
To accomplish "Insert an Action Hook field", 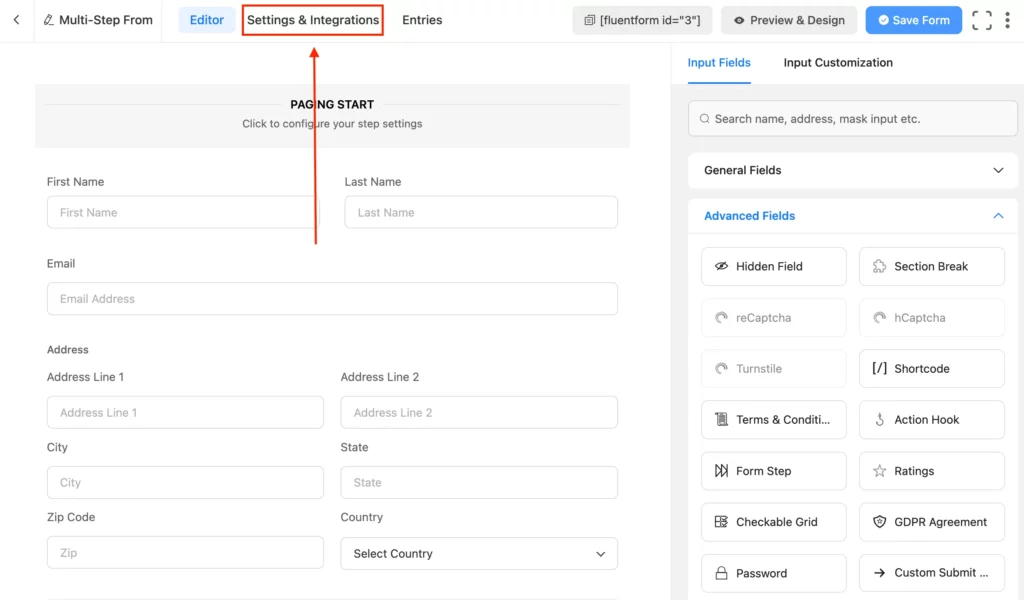I will [931, 419].
